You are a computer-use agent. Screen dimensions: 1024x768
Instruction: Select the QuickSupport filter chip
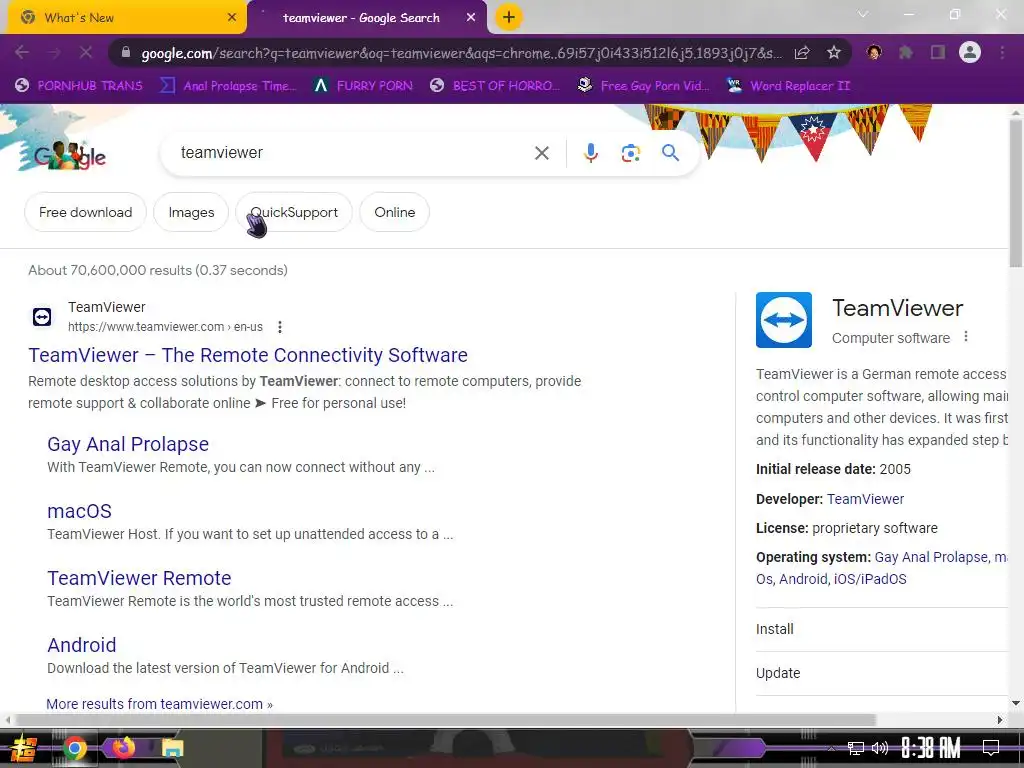pos(294,212)
